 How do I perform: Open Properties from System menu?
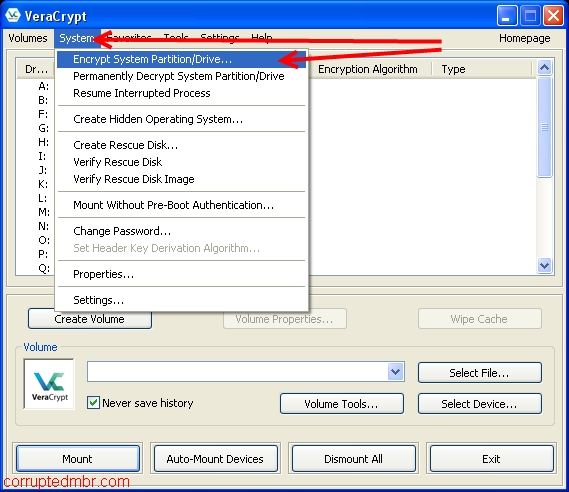pyautogui.click(x=181, y=274)
